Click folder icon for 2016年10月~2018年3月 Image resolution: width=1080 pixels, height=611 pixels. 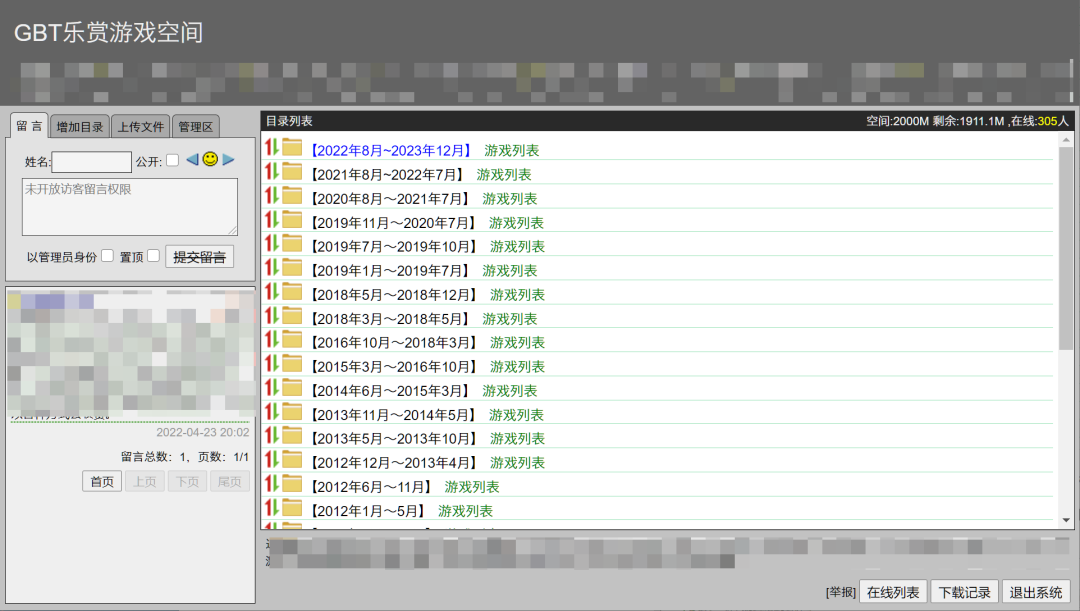pos(292,340)
